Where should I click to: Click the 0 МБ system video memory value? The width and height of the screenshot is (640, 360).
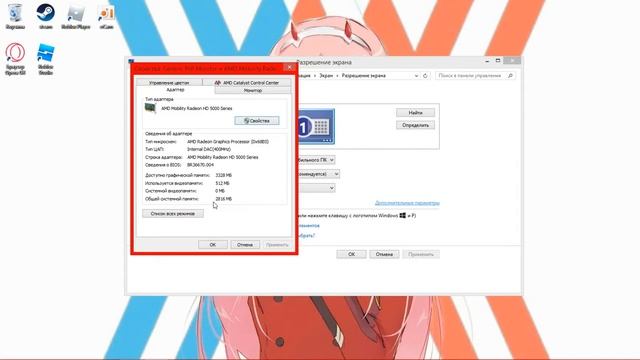click(220, 191)
